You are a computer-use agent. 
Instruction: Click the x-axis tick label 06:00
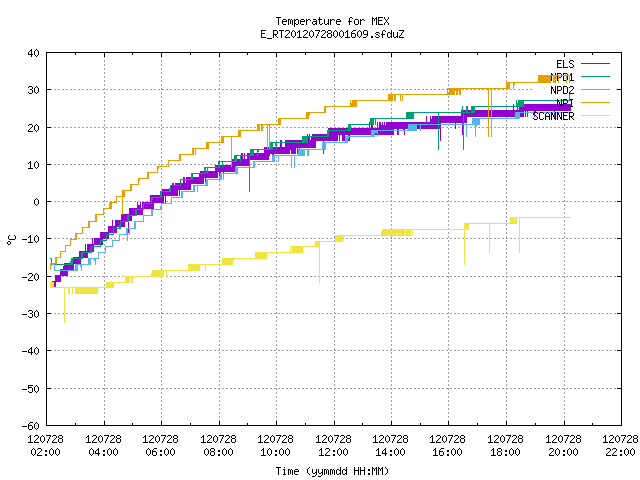pyautogui.click(x=161, y=452)
